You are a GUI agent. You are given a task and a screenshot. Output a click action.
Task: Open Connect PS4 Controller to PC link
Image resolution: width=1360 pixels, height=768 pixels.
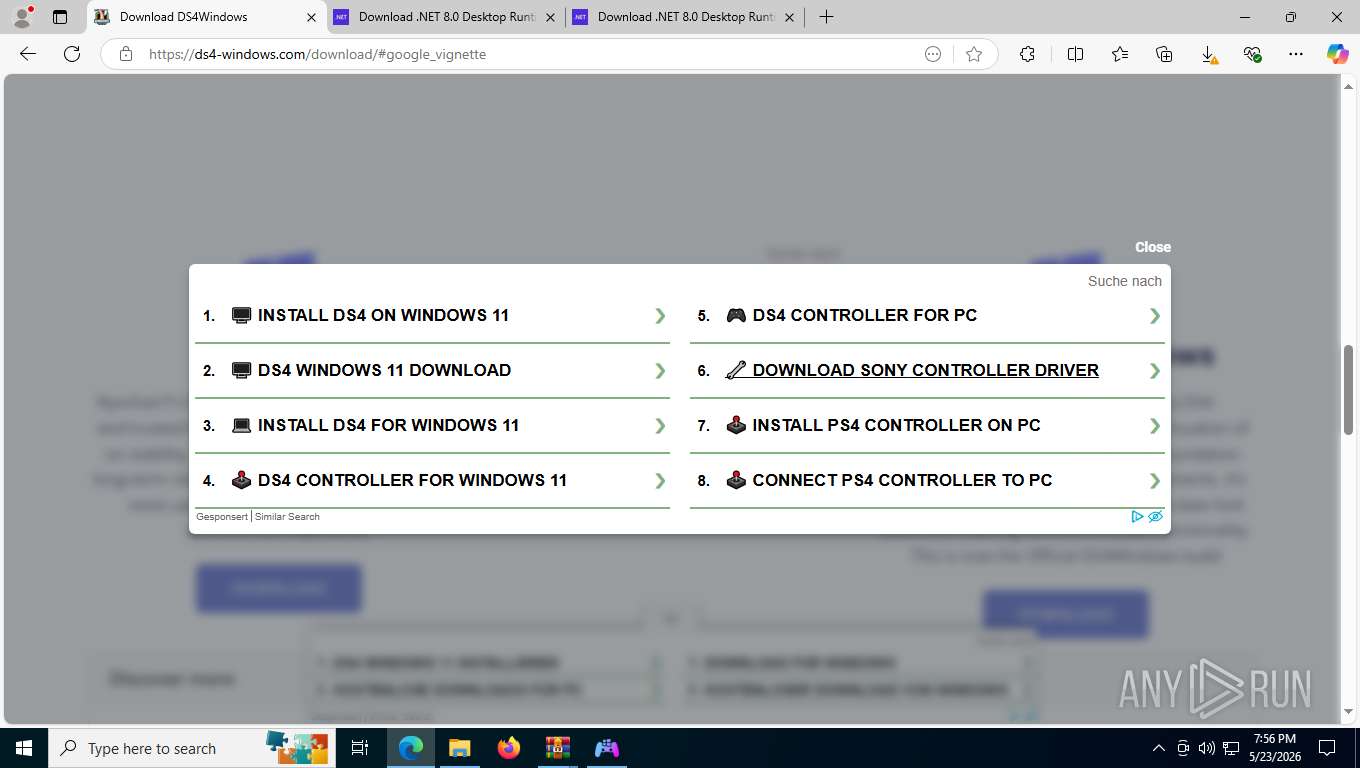(x=902, y=480)
